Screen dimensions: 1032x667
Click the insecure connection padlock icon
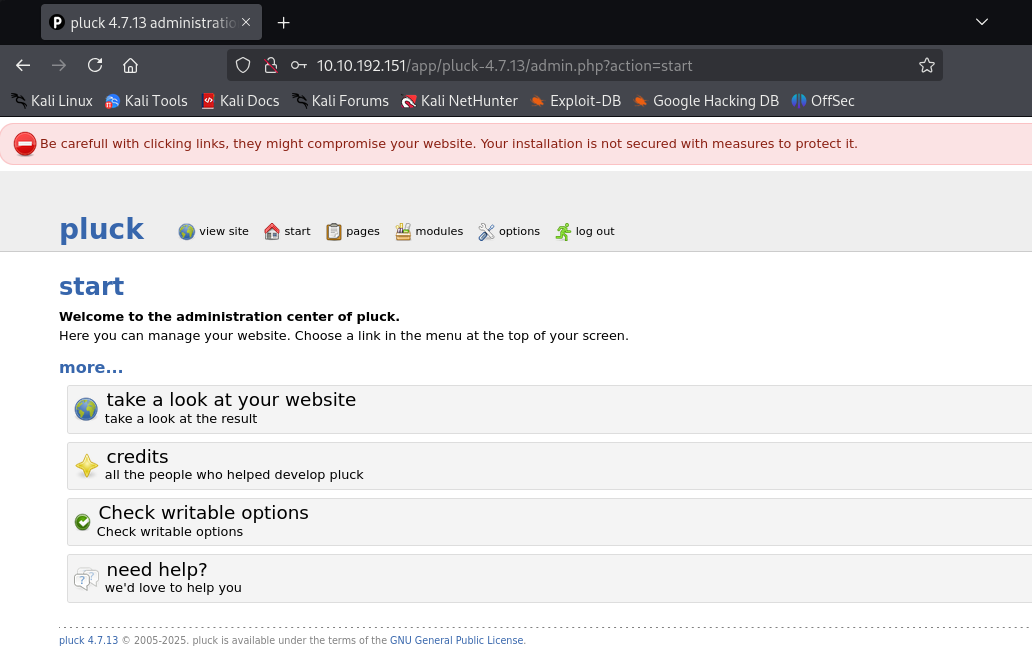coord(271,65)
